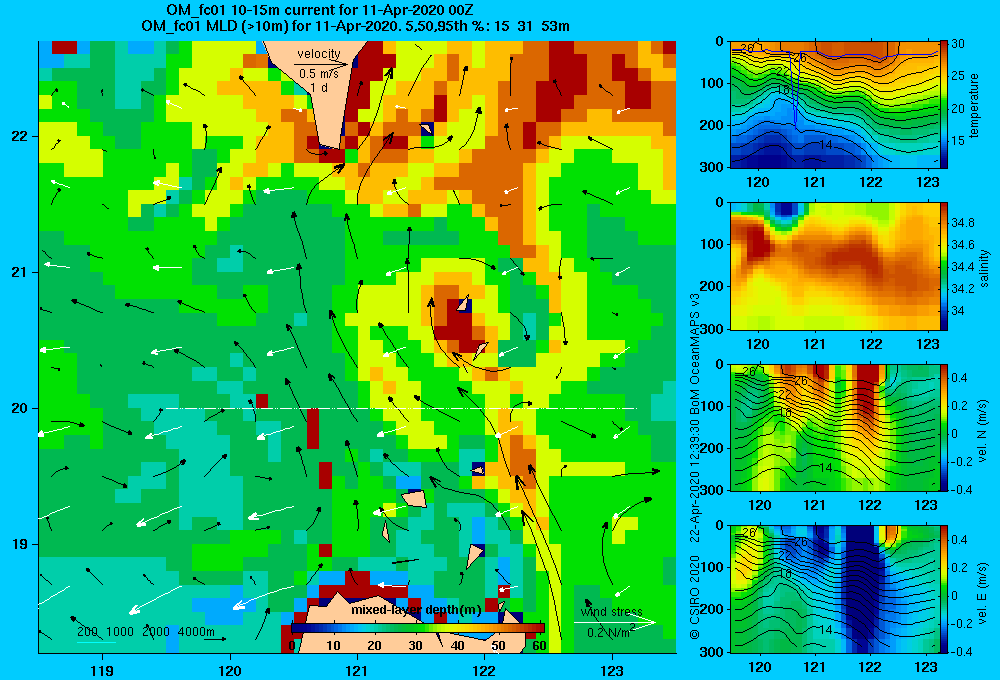This screenshot has width=1000, height=680.
Task: Click the '60' tick on mixed-layer depth colorbar
Action: coord(539,646)
